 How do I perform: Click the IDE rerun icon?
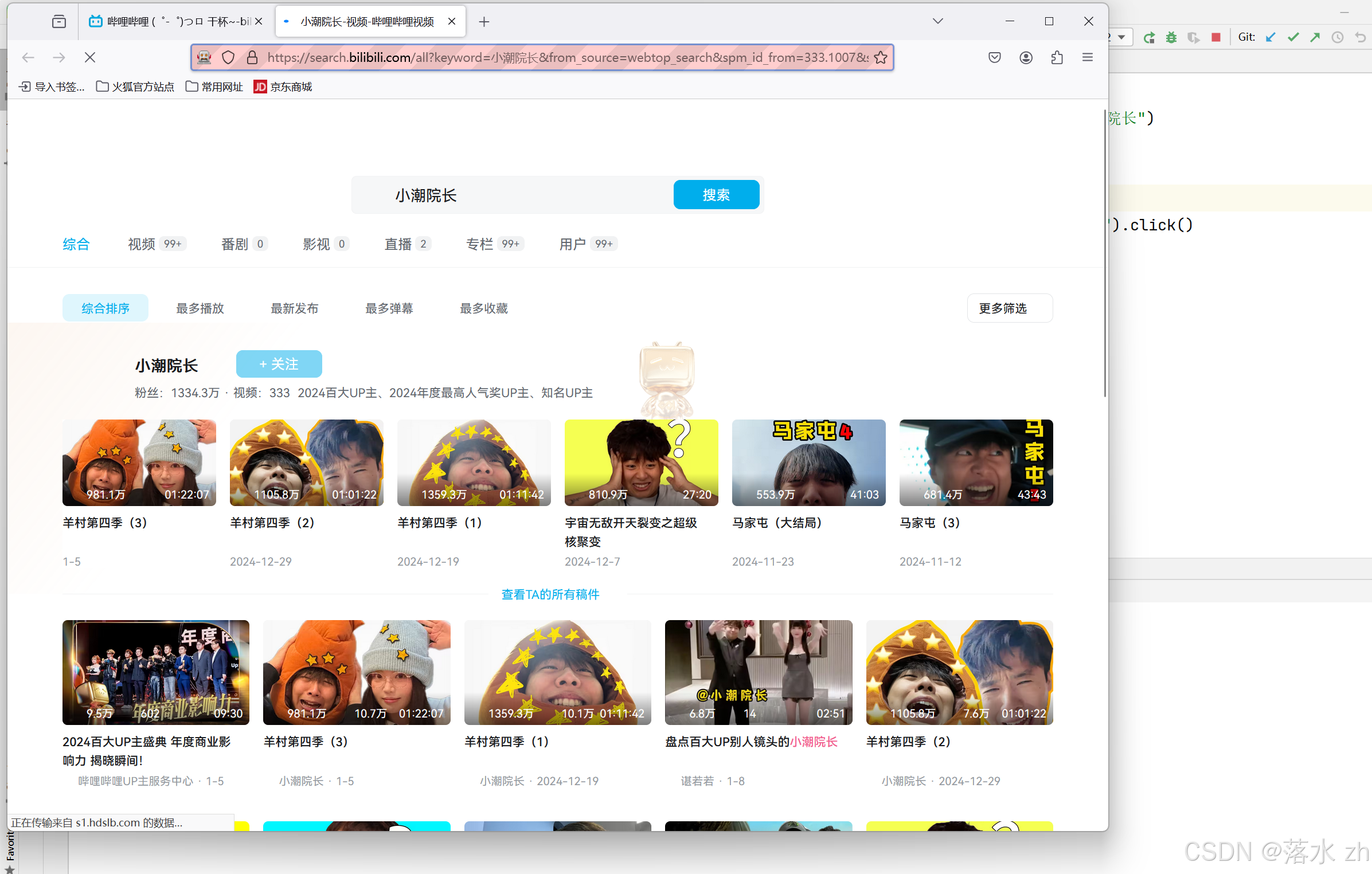pos(1149,38)
